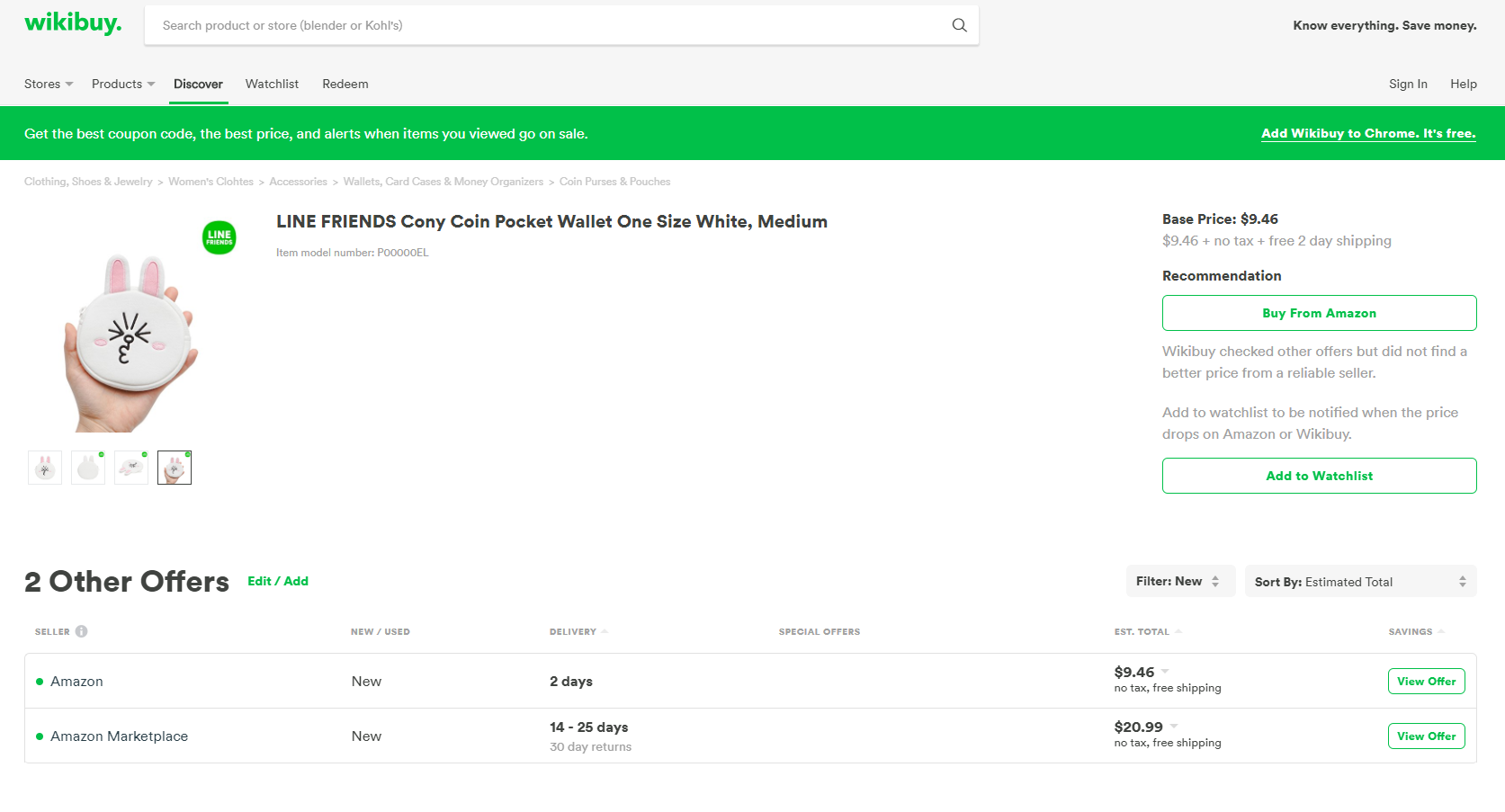Expand $9.46 price breakdown arrow

coord(1165,671)
